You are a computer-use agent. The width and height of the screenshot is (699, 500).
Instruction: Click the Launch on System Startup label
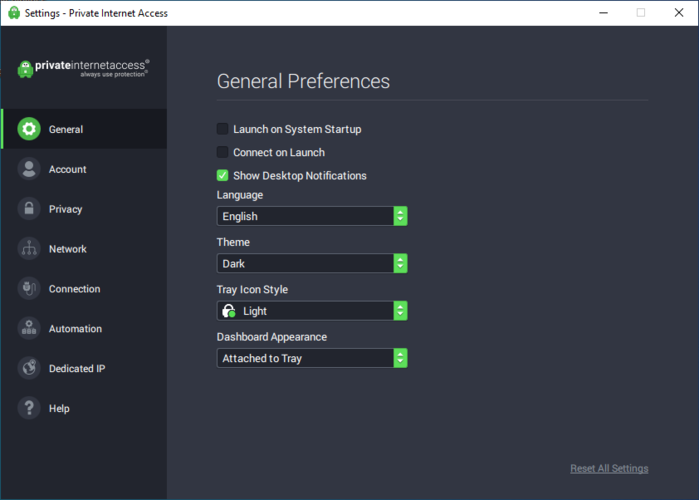[x=297, y=129]
